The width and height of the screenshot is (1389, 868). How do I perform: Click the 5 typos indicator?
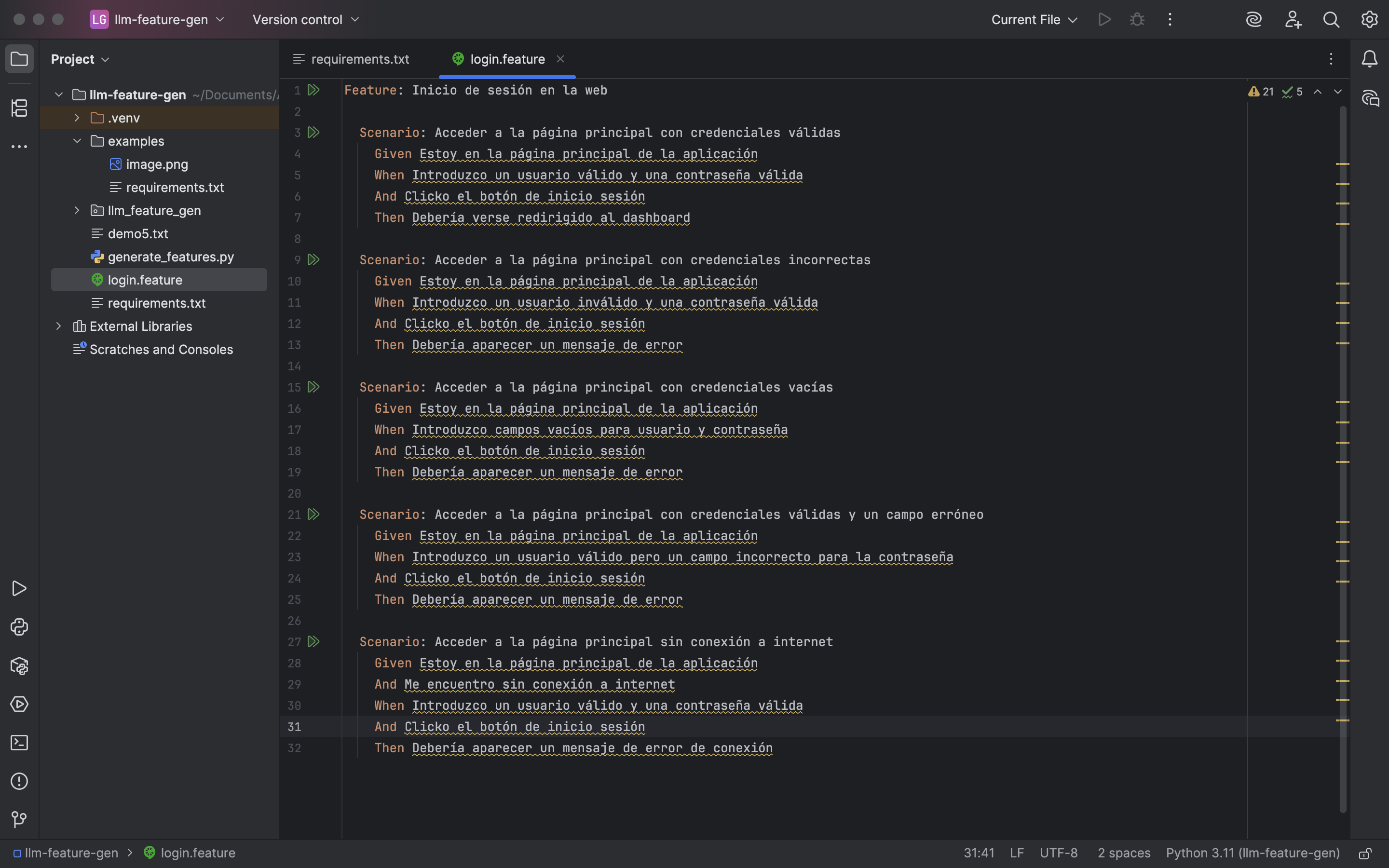coord(1292,92)
